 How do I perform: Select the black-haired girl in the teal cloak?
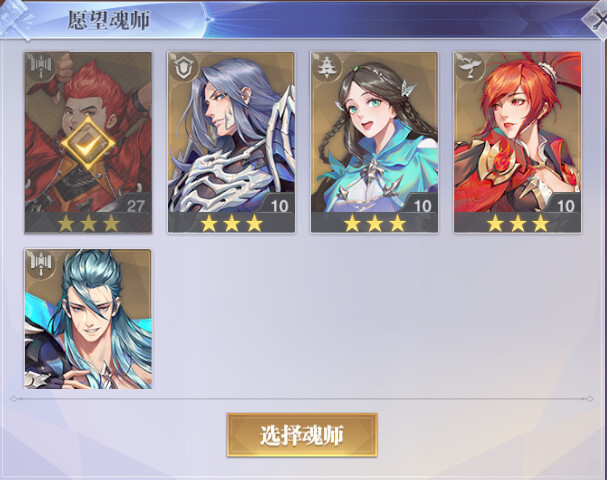[374, 142]
